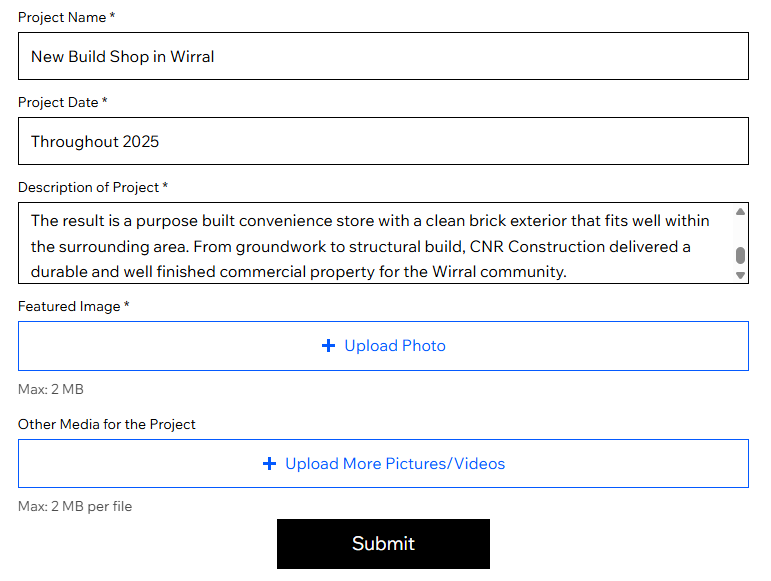Click the plus icon beside Upload Photo

pyautogui.click(x=328, y=346)
